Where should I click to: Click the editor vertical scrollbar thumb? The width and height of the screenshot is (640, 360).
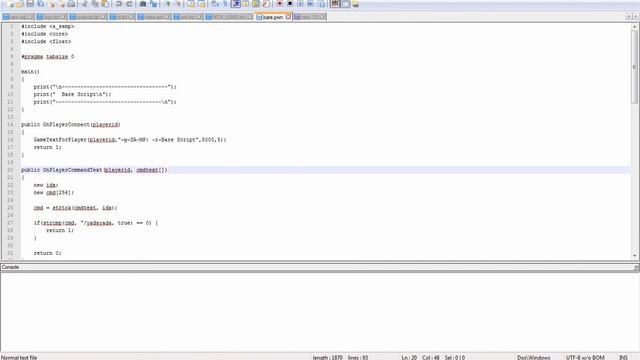634,66
